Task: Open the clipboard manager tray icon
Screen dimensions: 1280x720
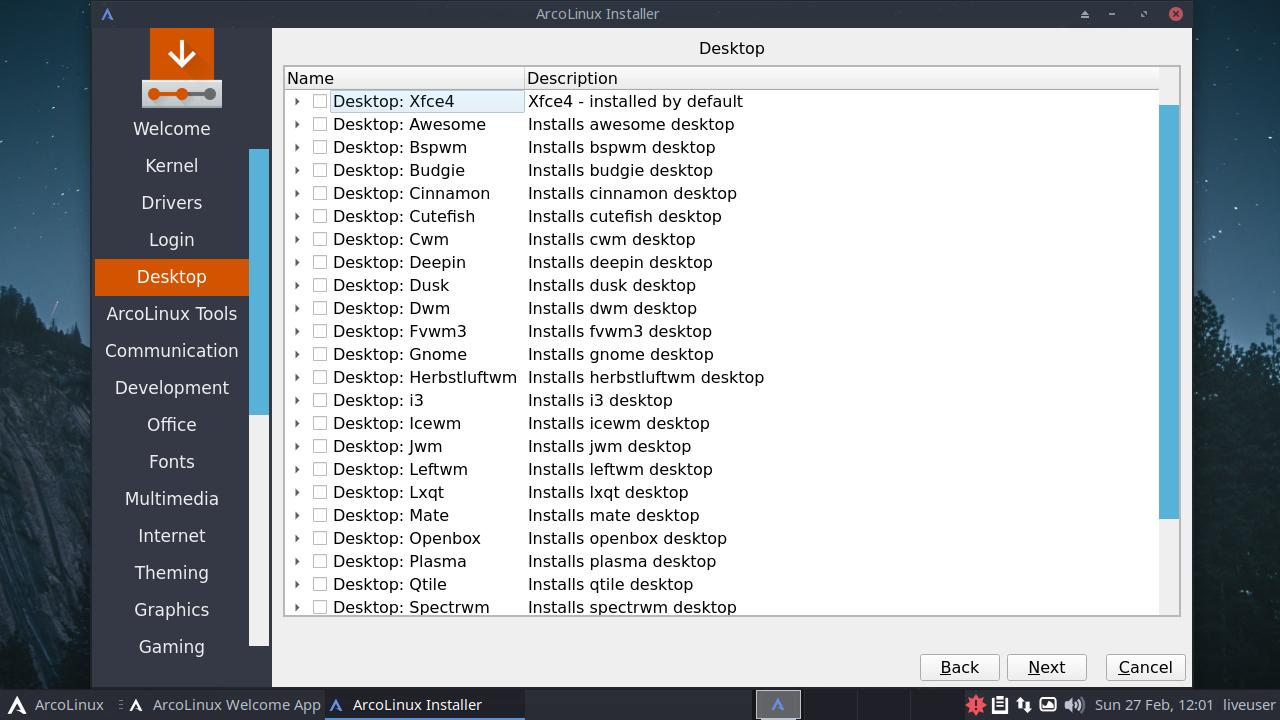Action: (x=999, y=705)
